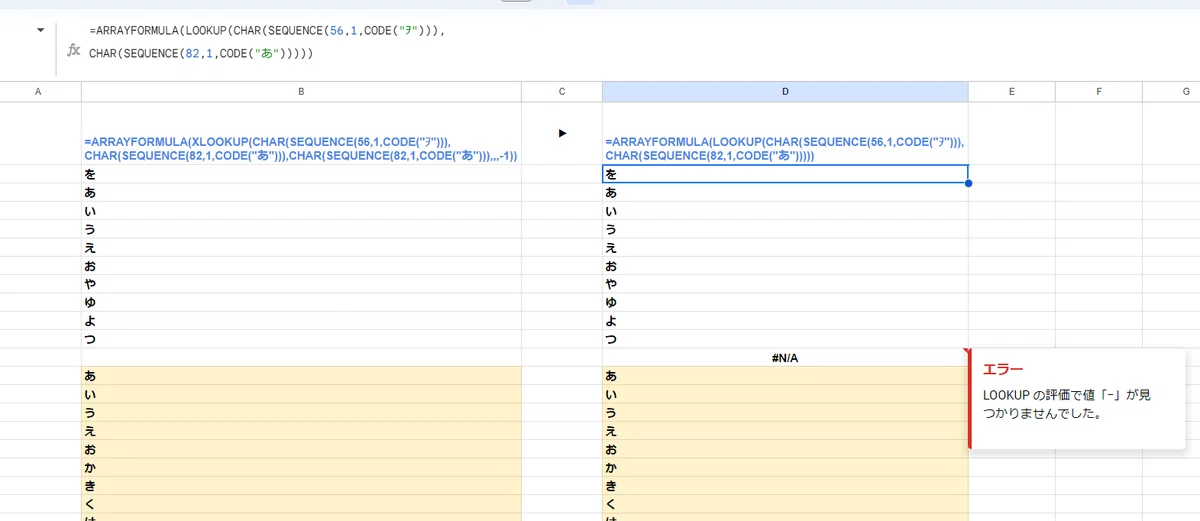Select yellow-highlighted cell あ in column D
Screen dimensions: 1200x521
tap(785, 376)
